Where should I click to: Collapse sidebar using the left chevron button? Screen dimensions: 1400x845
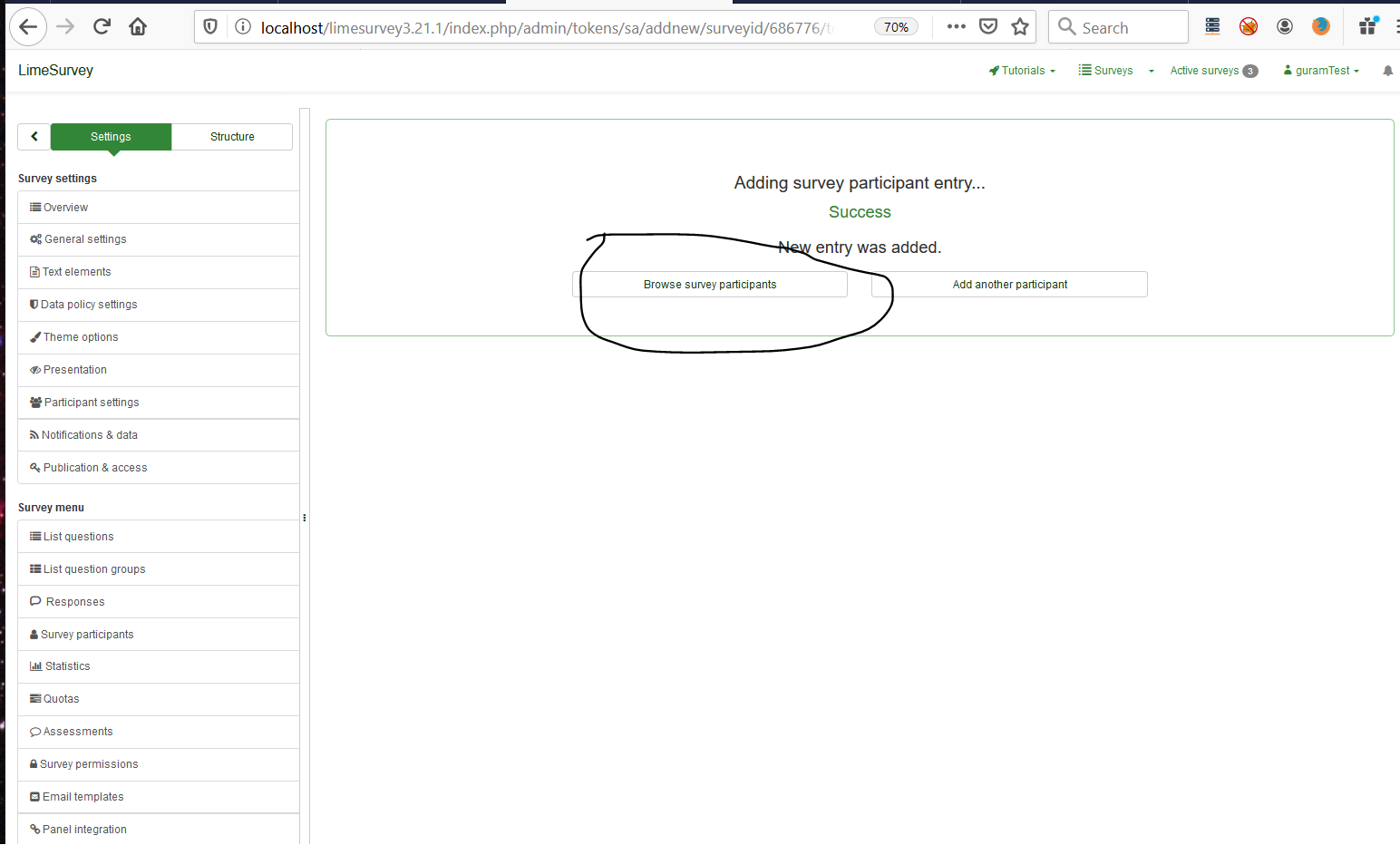(x=34, y=137)
